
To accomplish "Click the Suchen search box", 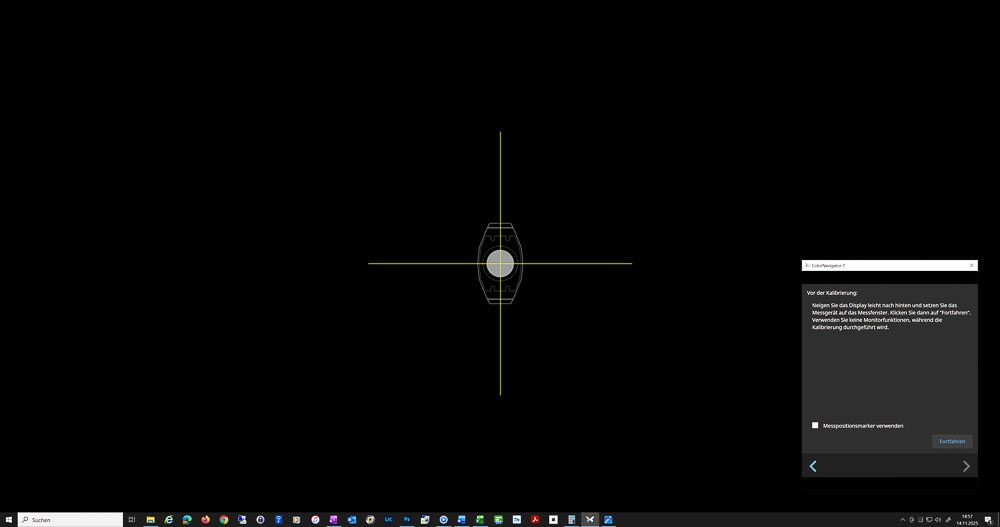I will click(70, 519).
